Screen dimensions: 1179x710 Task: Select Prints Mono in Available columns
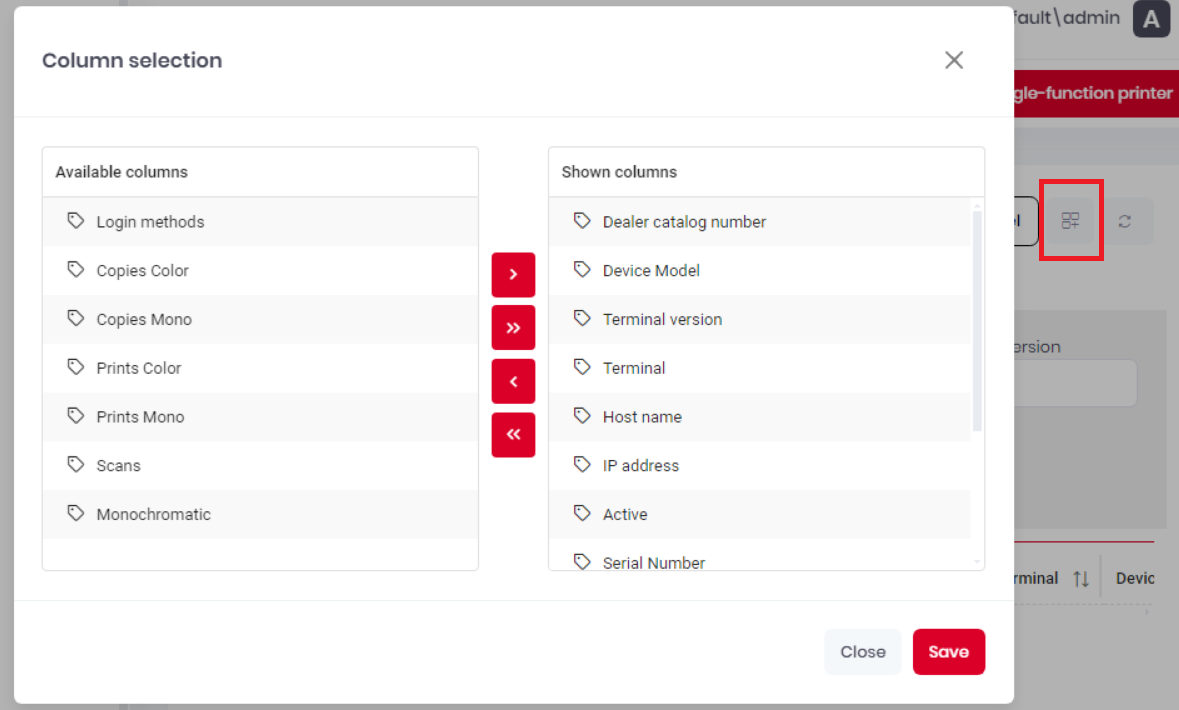[260, 417]
